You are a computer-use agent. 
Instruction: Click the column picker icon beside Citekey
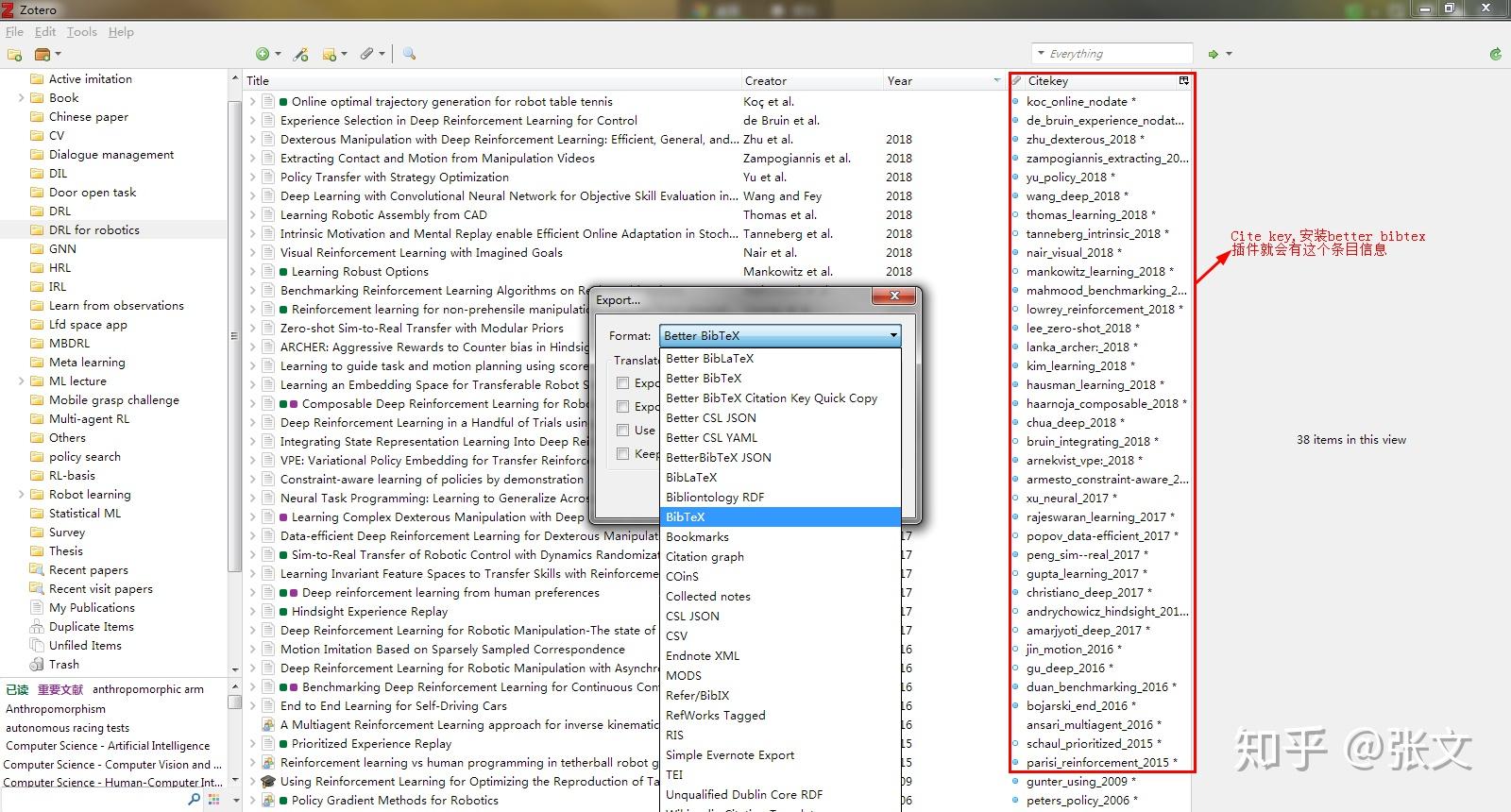(x=1183, y=81)
